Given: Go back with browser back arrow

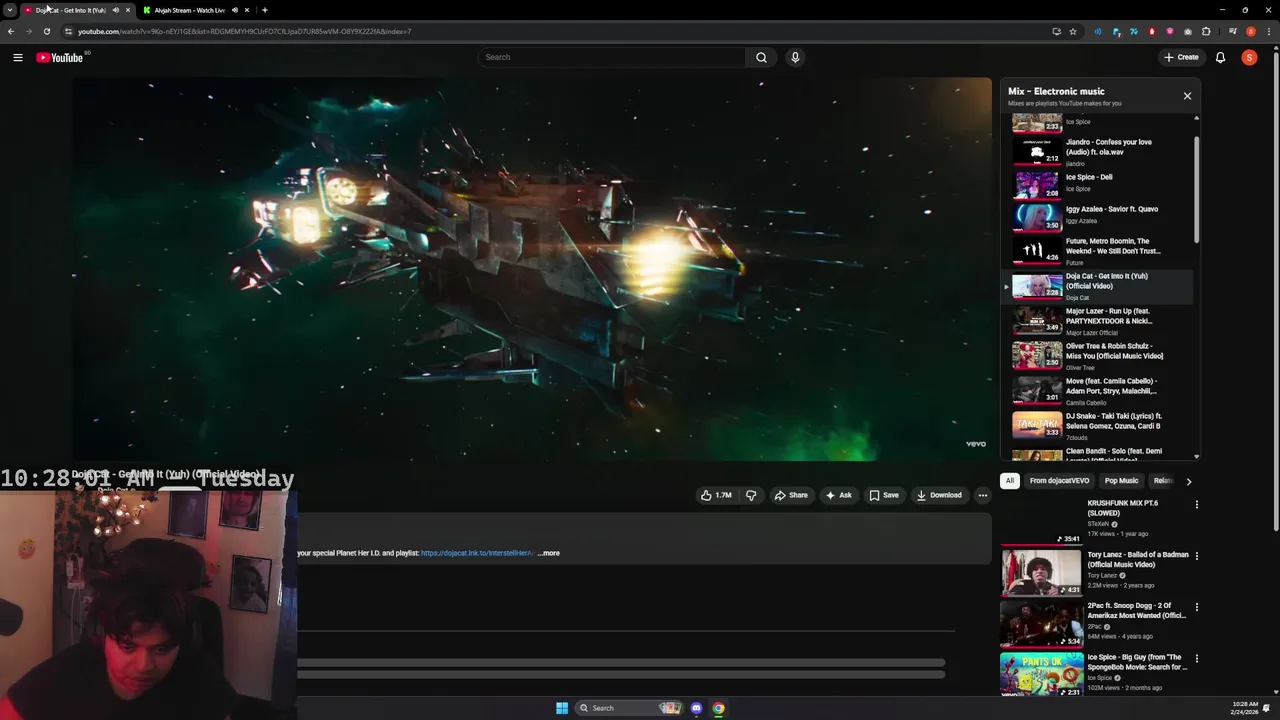Looking at the screenshot, I should point(10,31).
